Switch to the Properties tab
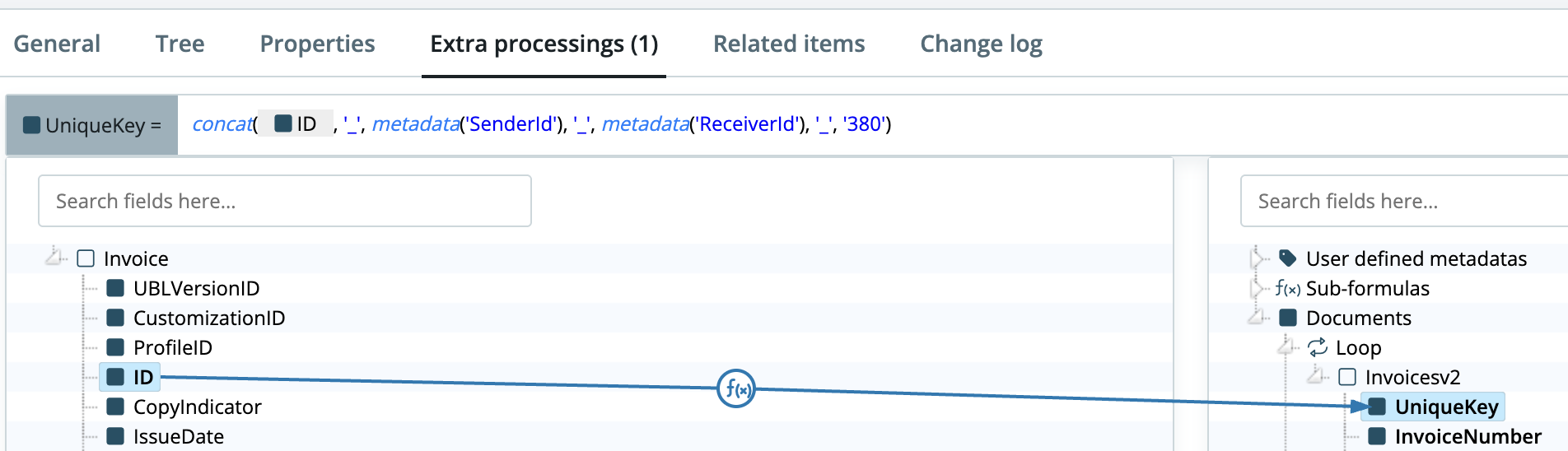 click(317, 44)
